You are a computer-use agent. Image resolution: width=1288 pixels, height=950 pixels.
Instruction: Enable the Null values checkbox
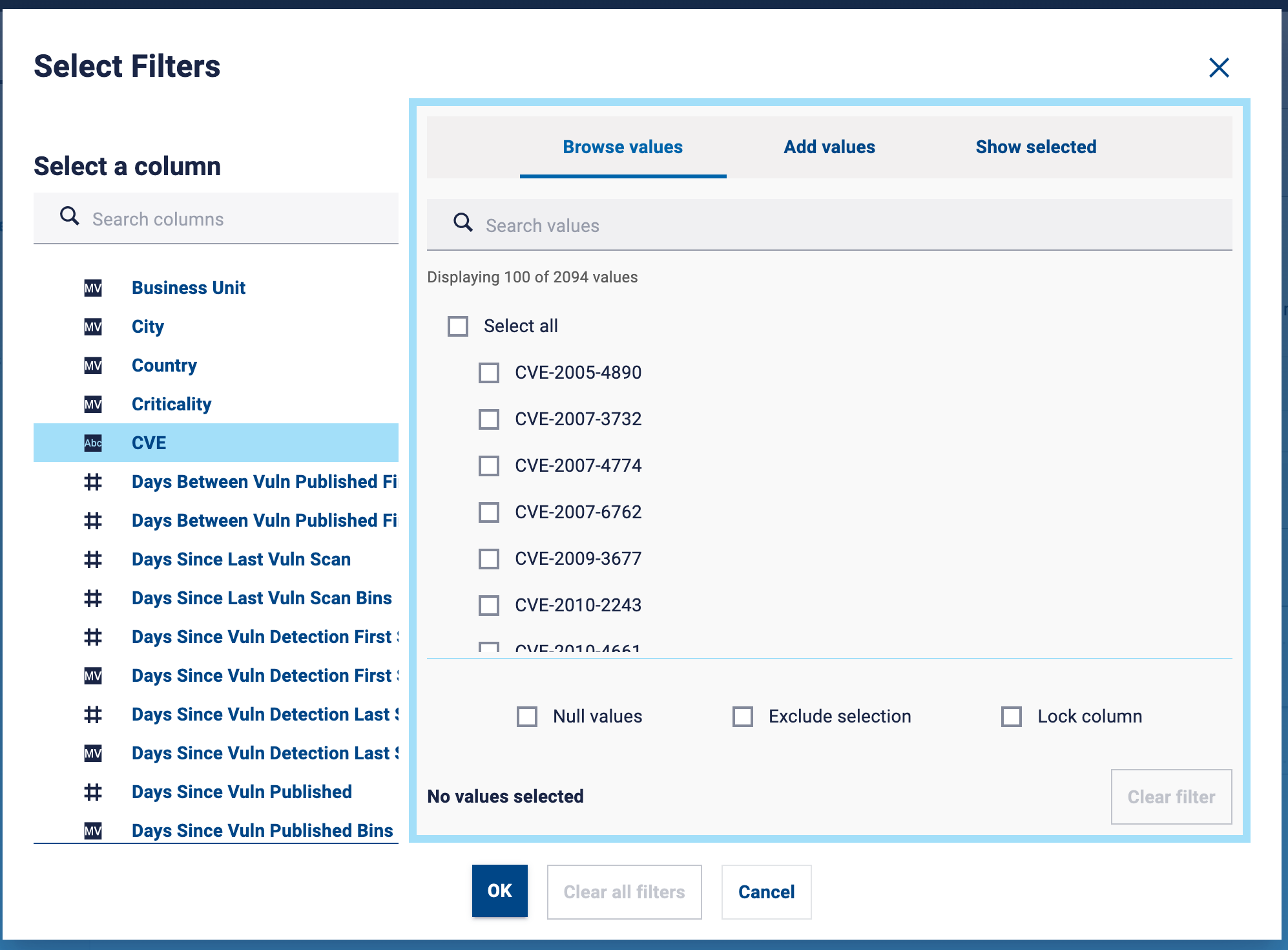527,717
